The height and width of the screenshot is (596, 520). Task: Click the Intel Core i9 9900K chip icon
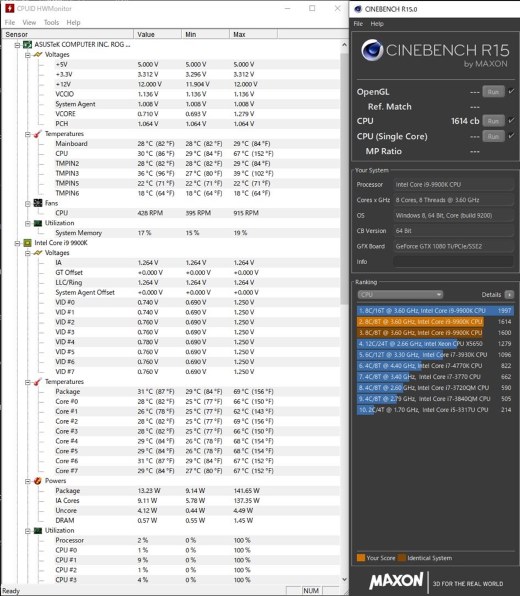pos(27,243)
